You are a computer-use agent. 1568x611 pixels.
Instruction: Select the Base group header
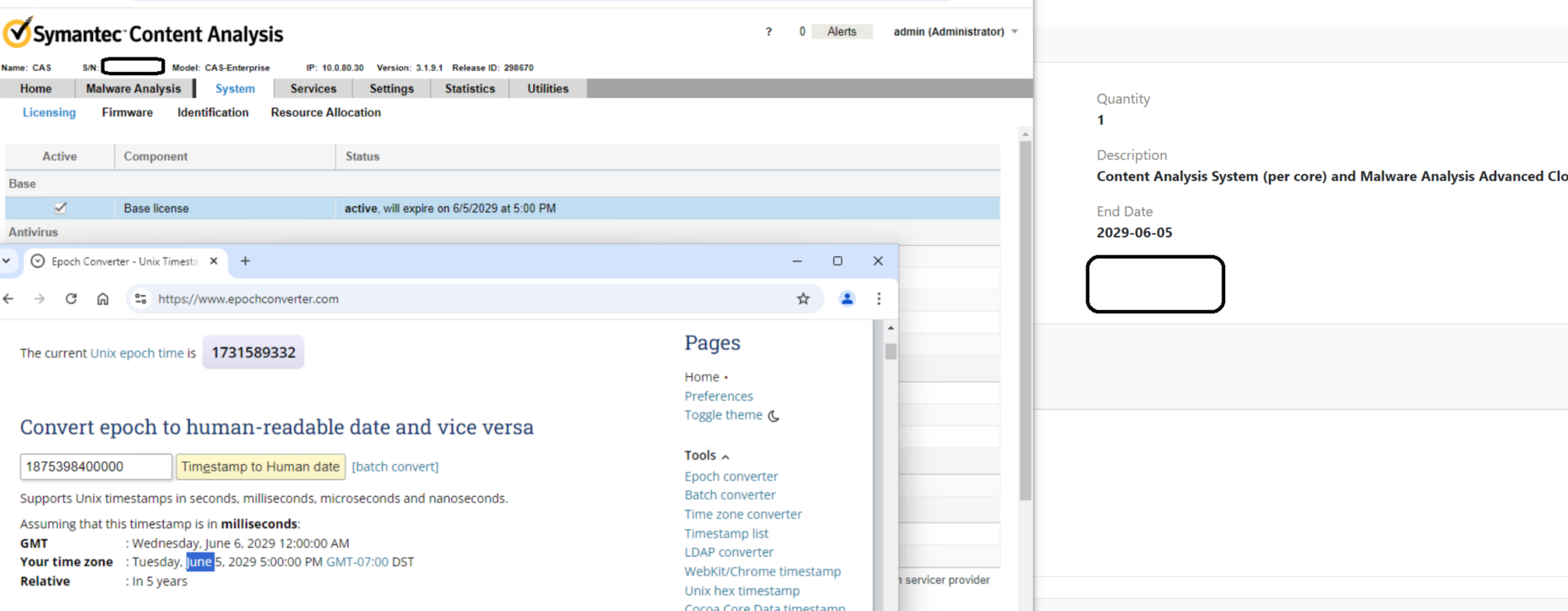[x=22, y=184]
